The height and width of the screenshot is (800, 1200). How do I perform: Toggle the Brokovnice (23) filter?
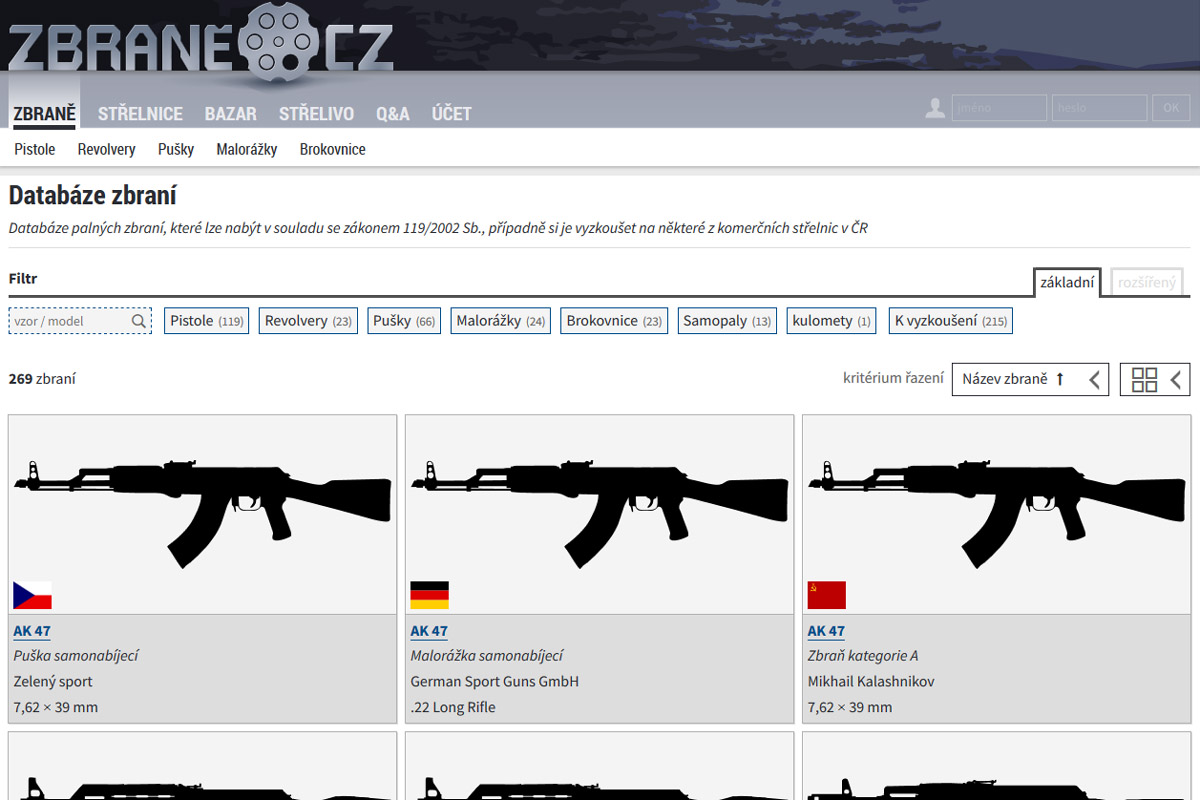click(614, 321)
